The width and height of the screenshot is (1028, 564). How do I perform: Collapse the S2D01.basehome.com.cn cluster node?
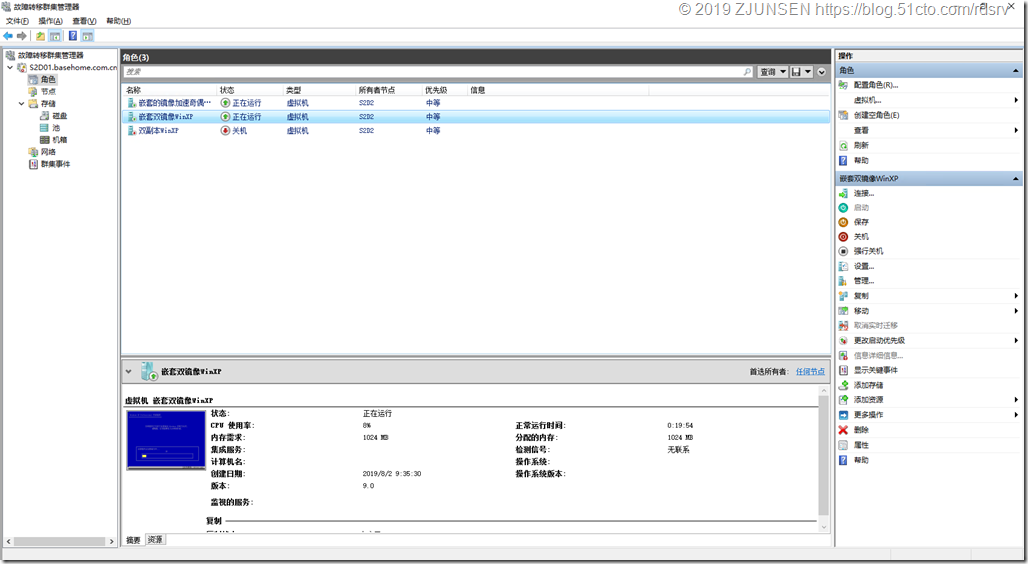[x=10, y=68]
